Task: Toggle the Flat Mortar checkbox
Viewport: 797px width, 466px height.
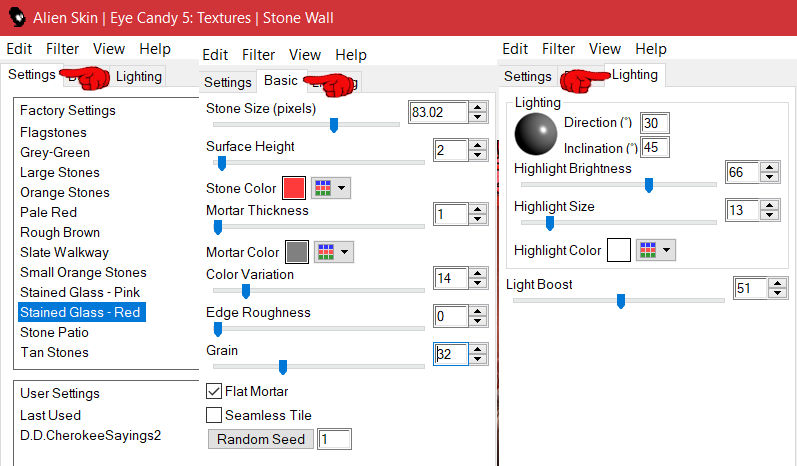Action: [214, 391]
